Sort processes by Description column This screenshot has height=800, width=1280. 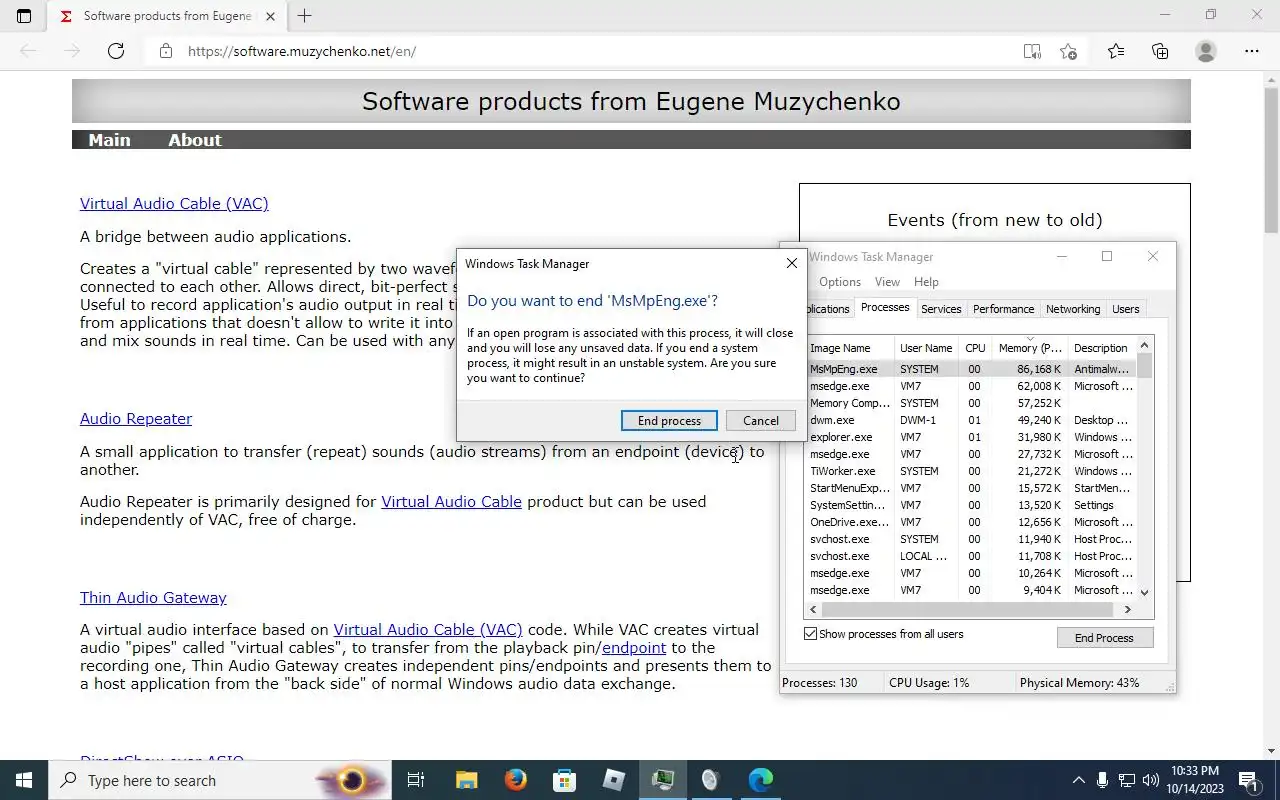(x=1101, y=348)
